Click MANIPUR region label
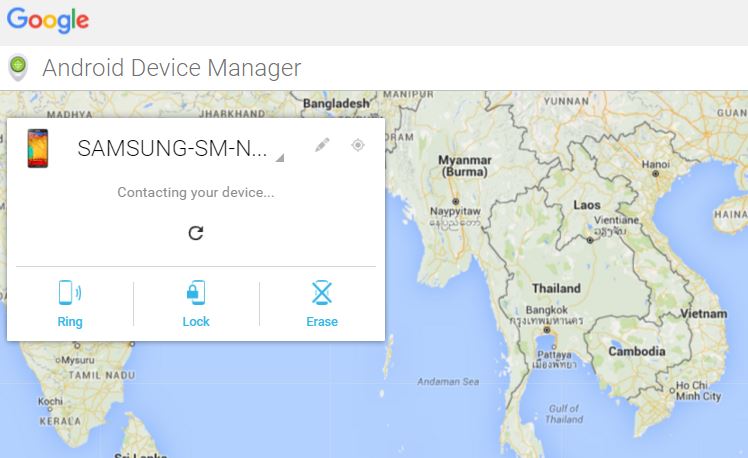 408,94
